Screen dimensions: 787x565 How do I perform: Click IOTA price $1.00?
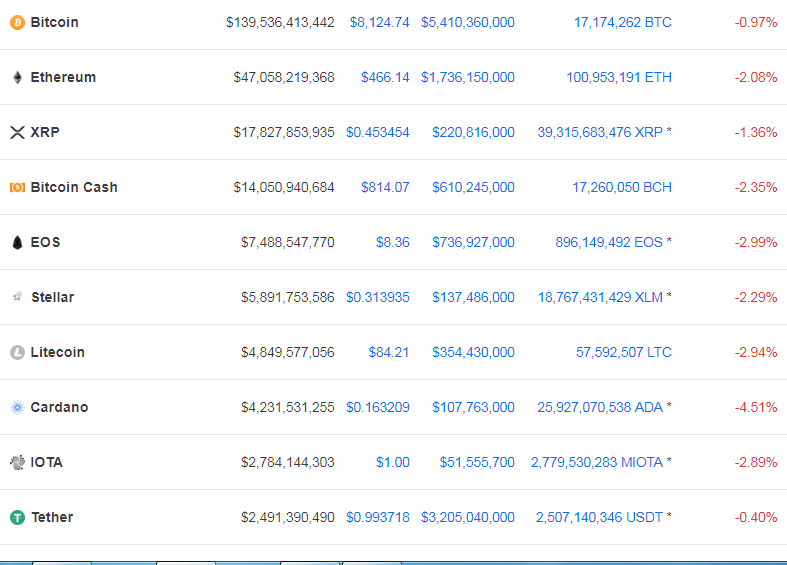[392, 462]
